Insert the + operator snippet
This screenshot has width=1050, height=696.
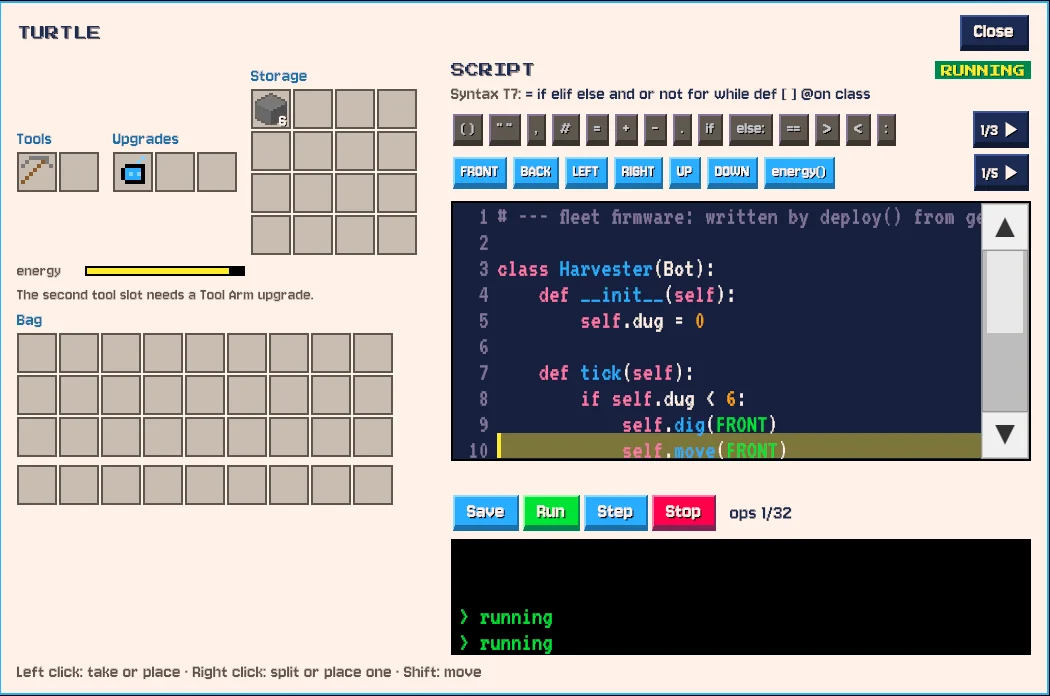(x=626, y=129)
